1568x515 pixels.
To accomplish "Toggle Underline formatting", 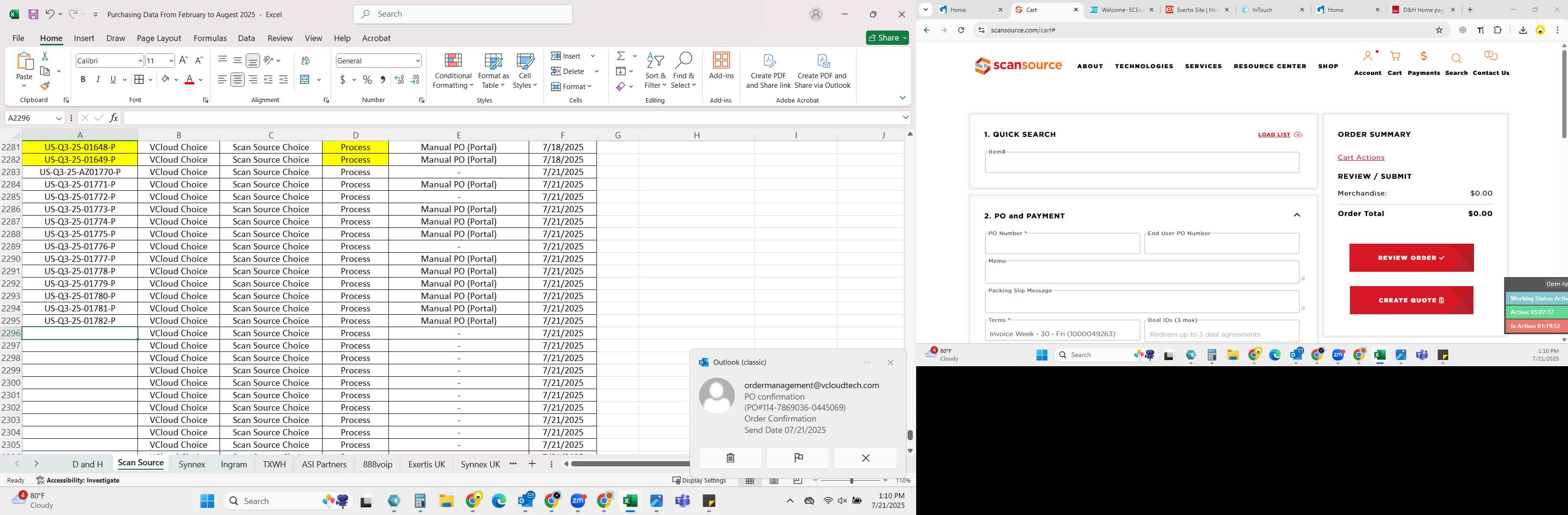I will coord(113,80).
